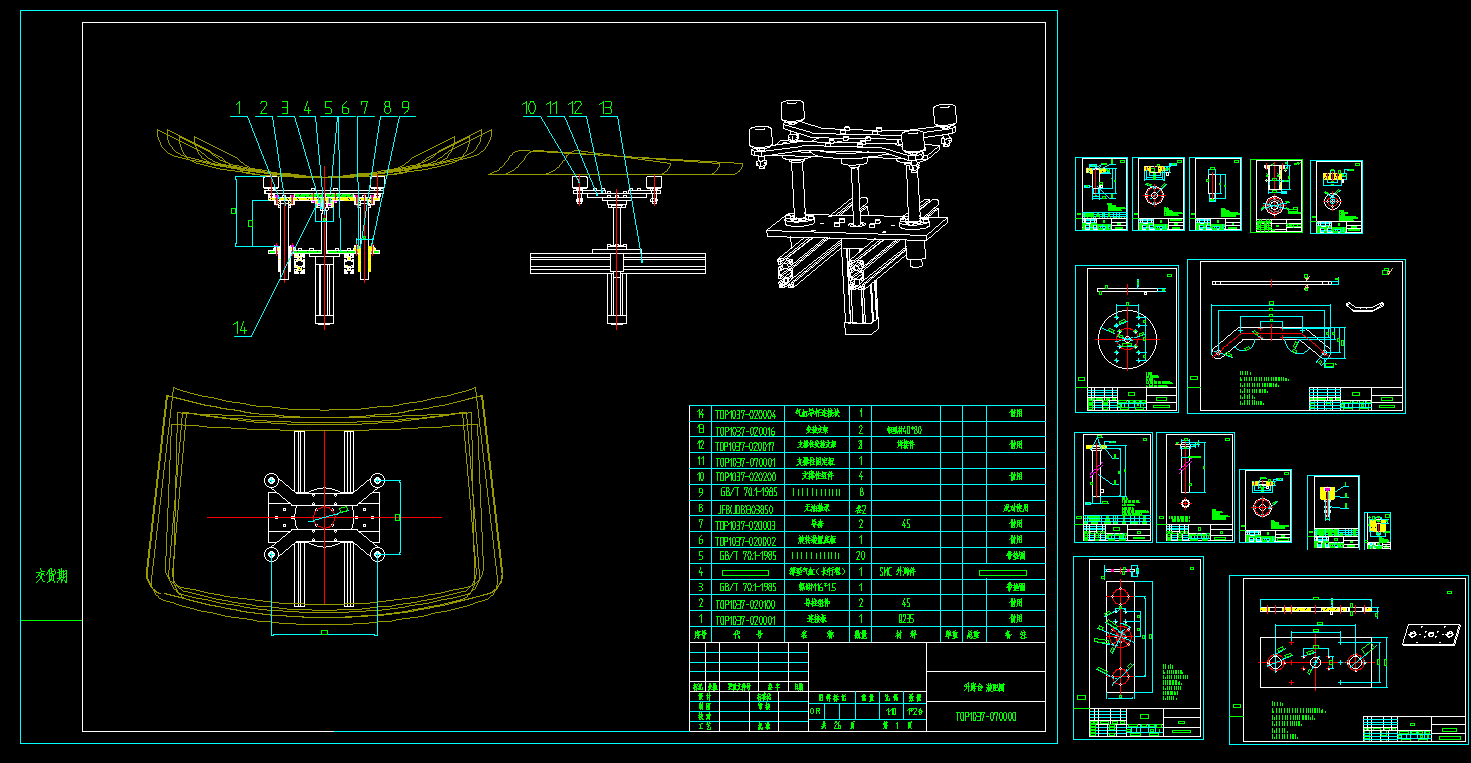Select balloon callout number 14 below front view
The image size is (1471, 763).
click(x=241, y=329)
